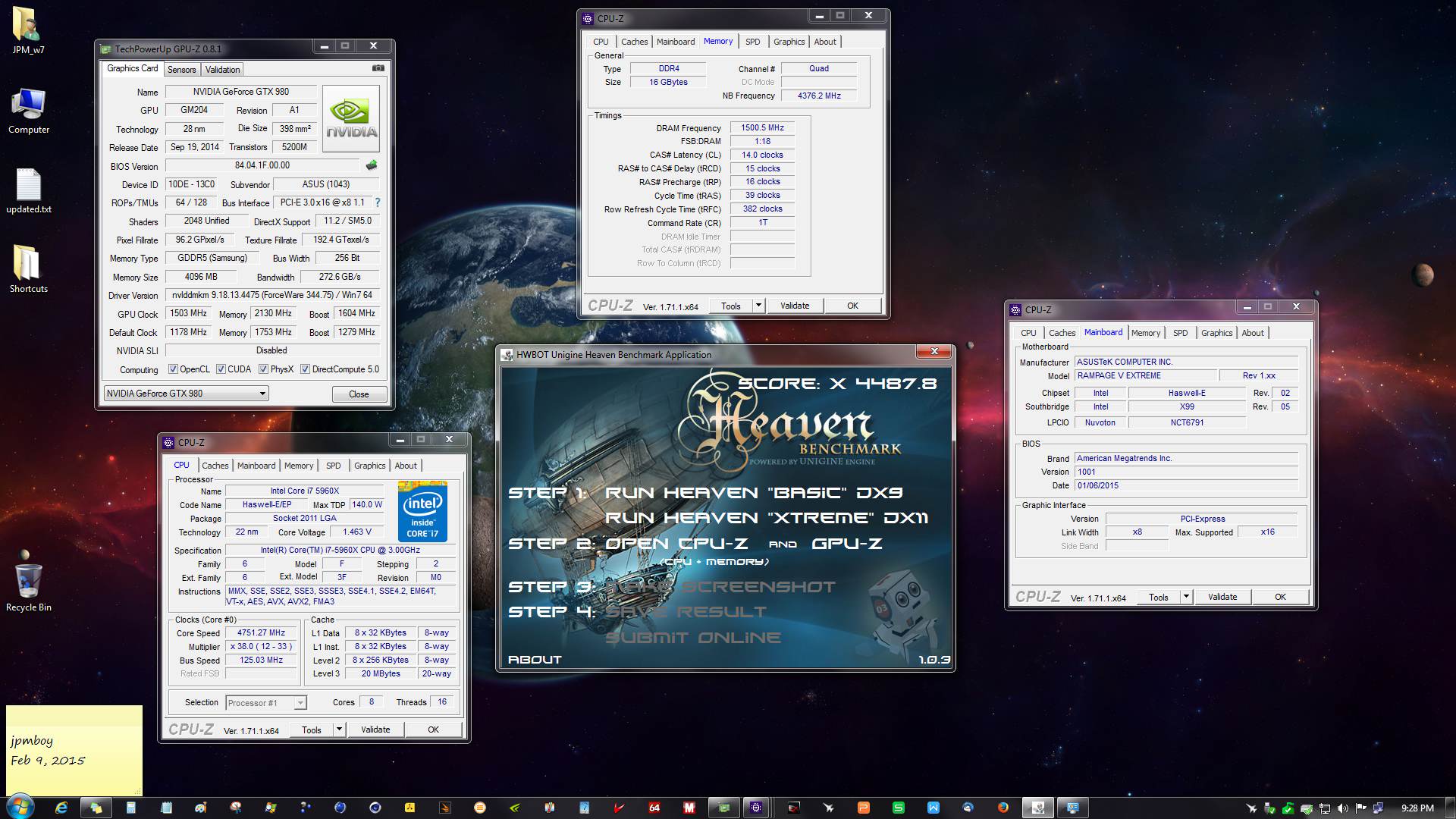The width and height of the screenshot is (1456, 819).
Task: Open the orange P taskbar application
Action: click(x=864, y=808)
